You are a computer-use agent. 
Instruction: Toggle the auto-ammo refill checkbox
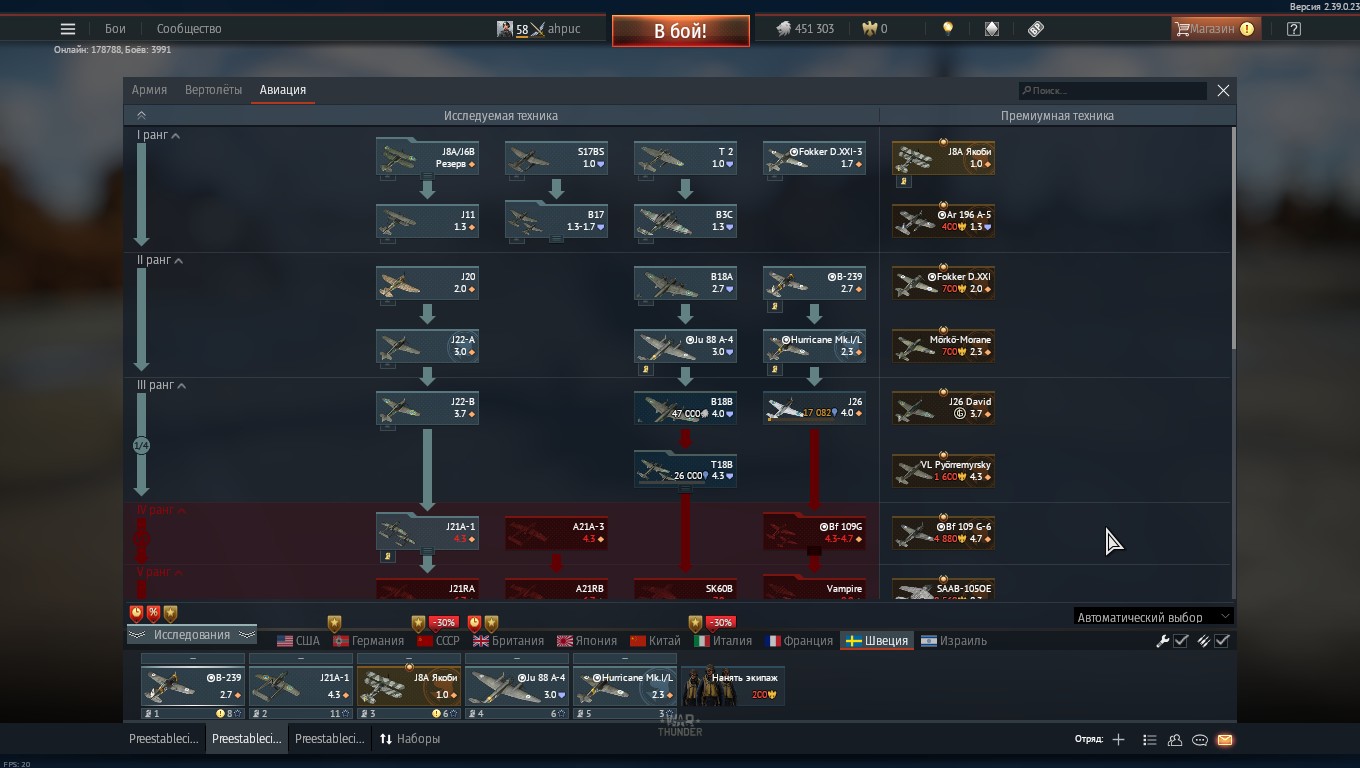(1222, 641)
